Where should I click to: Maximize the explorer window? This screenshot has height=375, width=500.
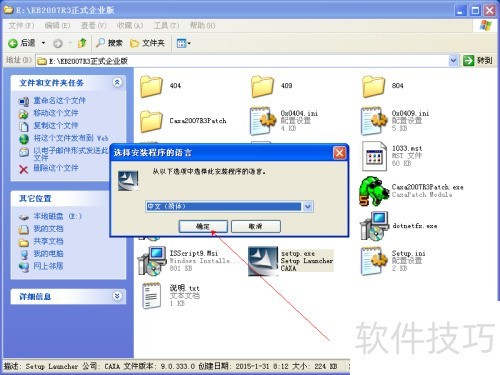[475, 10]
